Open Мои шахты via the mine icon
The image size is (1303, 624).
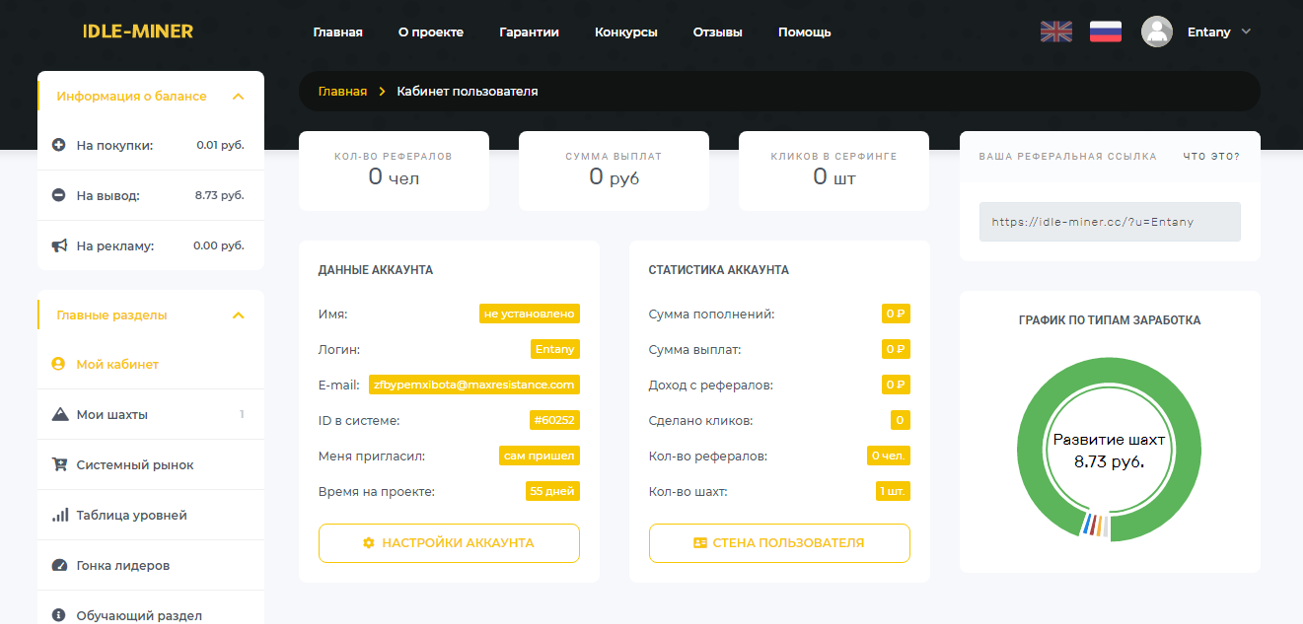click(60, 414)
